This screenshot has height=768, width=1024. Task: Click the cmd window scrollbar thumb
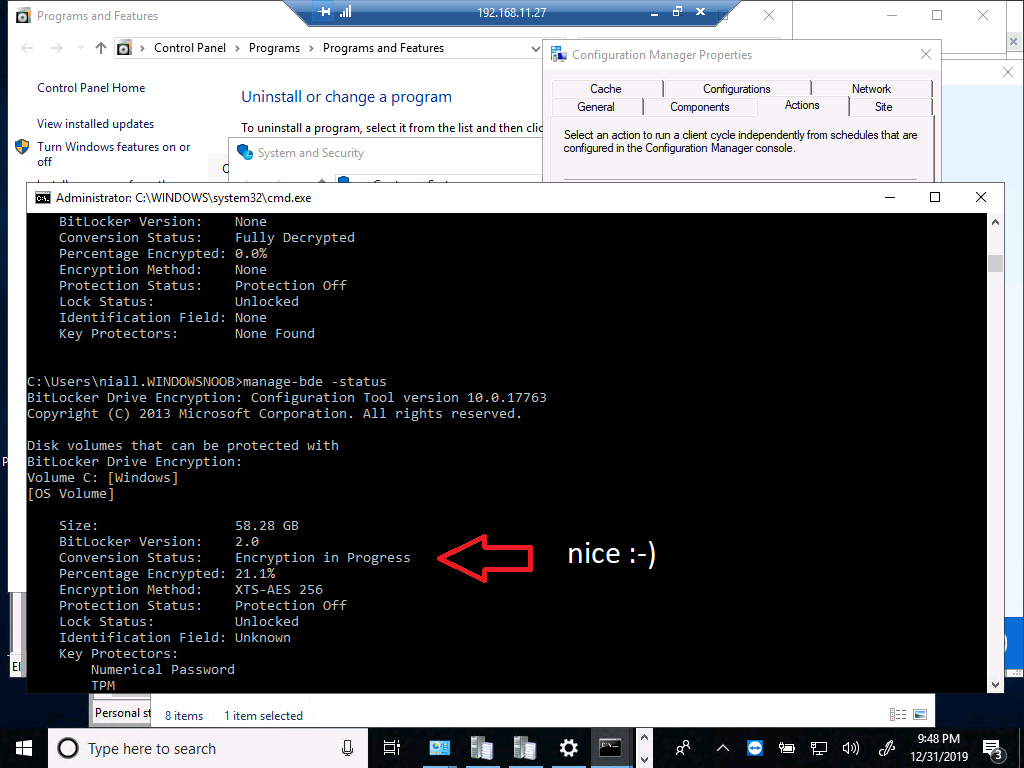(x=995, y=263)
